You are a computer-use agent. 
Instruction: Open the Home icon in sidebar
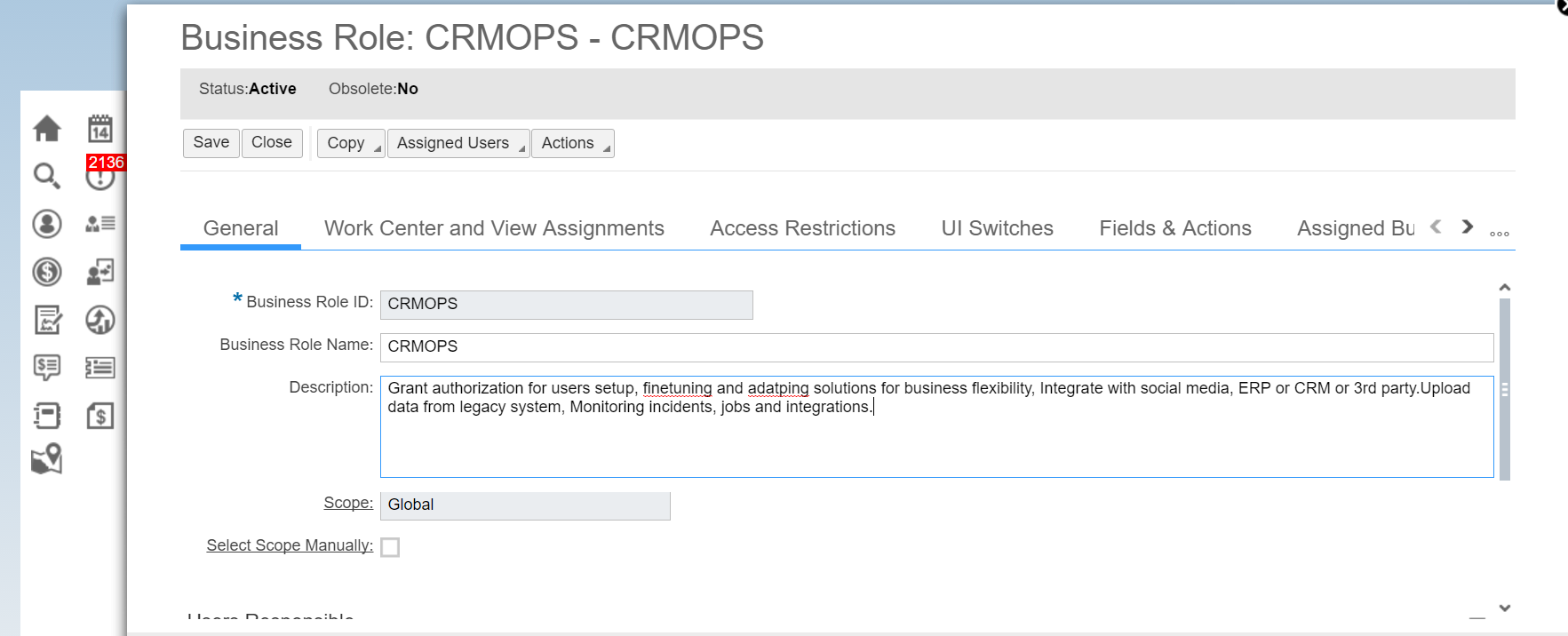point(47,129)
